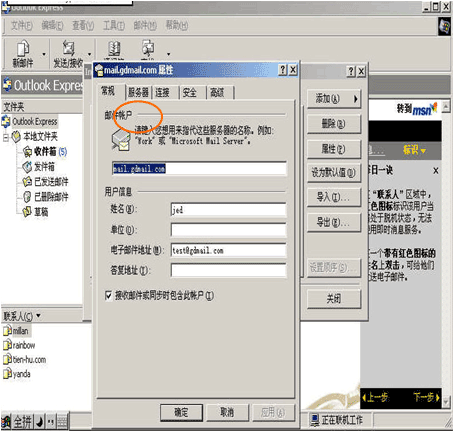Click the dialog help question mark button
This screenshot has height=431, width=453.
282,70
